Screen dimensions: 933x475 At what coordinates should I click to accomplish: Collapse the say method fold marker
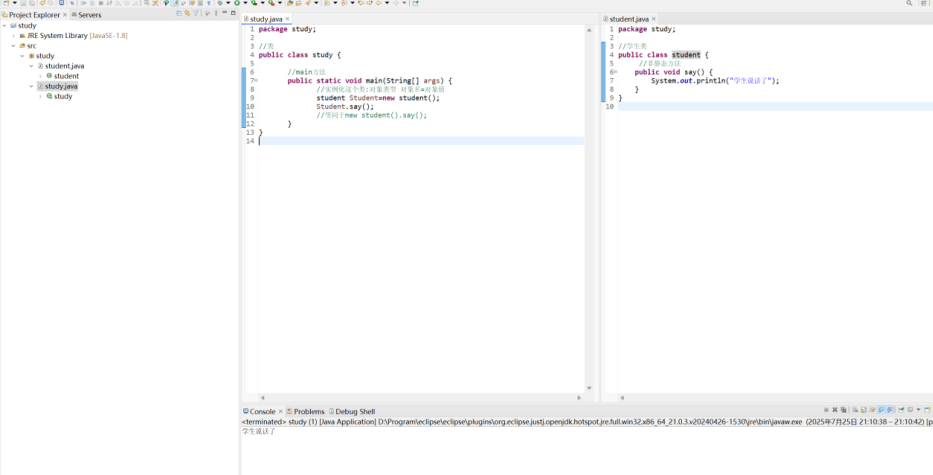616,72
